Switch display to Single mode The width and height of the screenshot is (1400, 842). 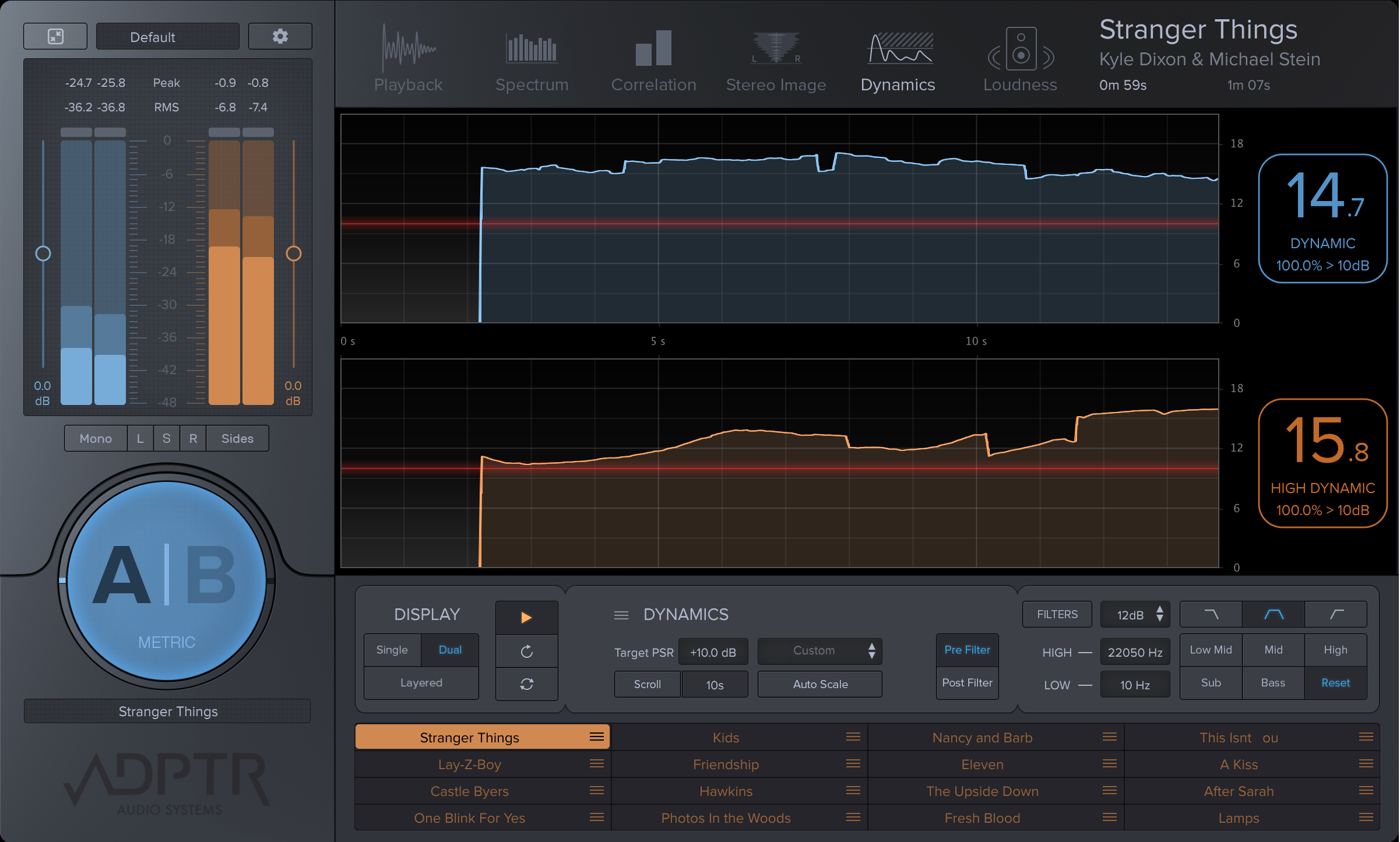coord(392,650)
